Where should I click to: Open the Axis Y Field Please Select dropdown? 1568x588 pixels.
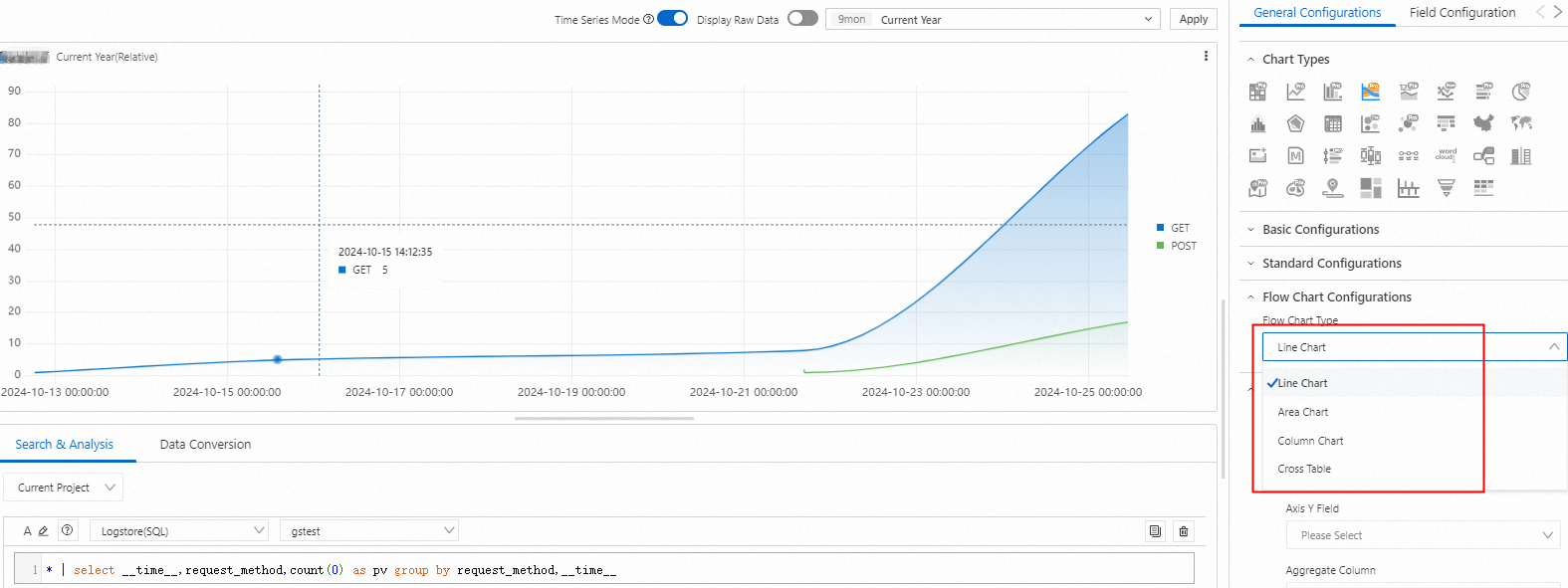[1424, 535]
